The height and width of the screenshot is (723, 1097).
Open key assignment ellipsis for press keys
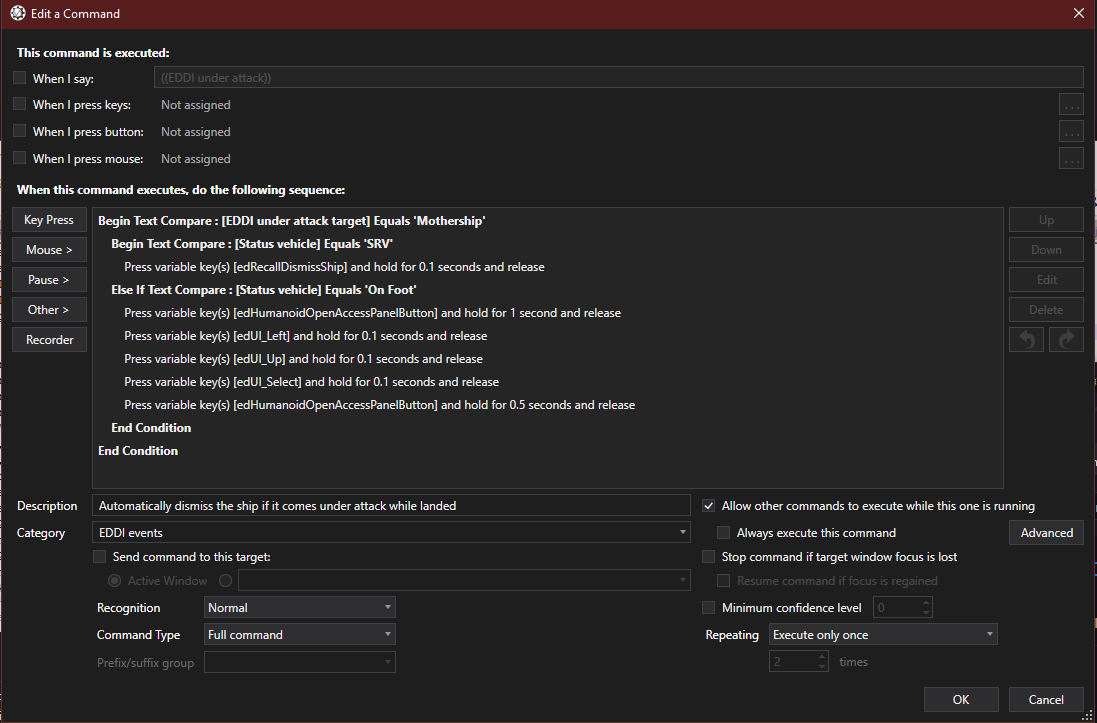(x=1071, y=105)
